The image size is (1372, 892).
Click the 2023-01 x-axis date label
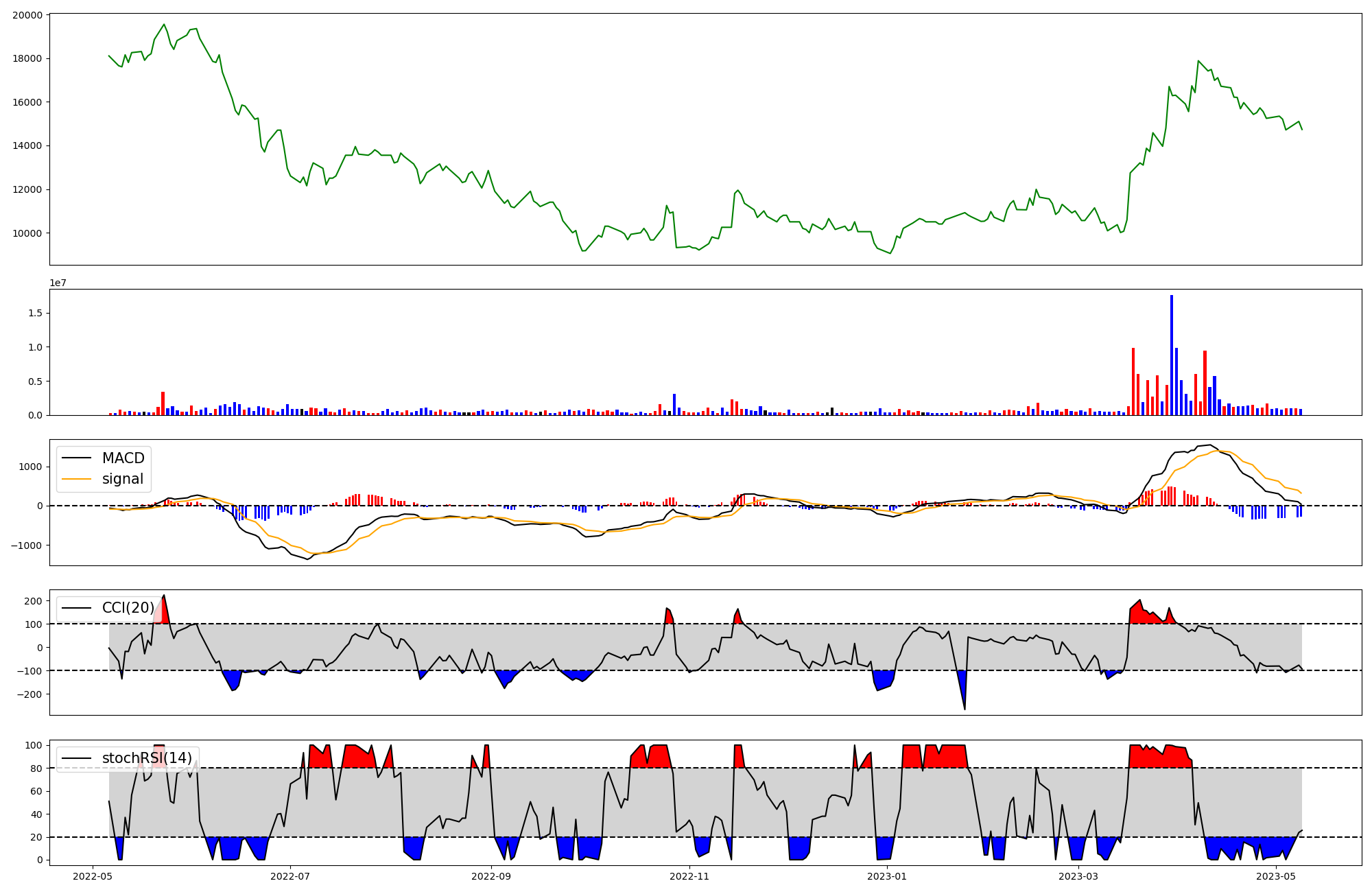887,876
